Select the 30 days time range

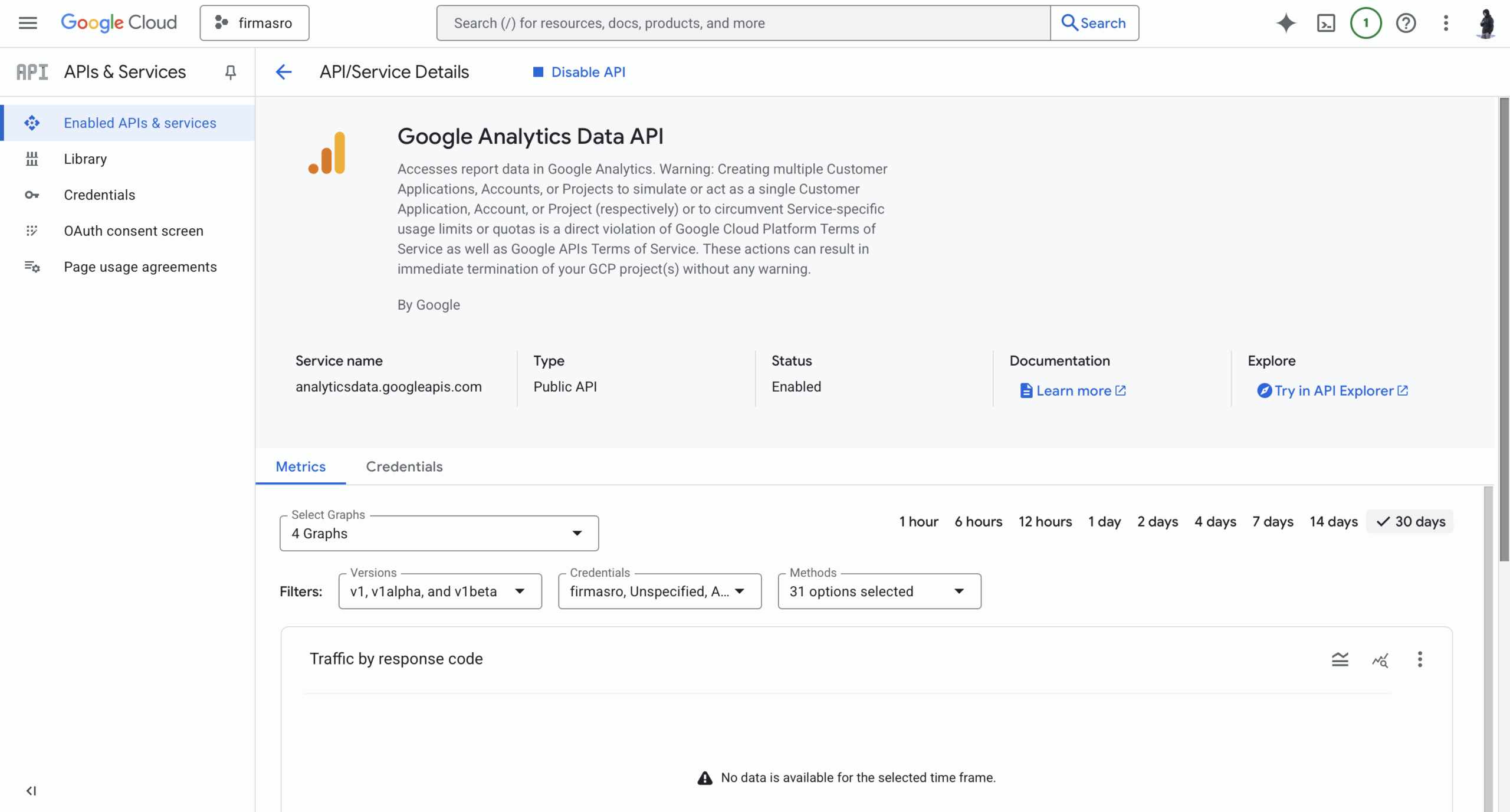pyautogui.click(x=1410, y=522)
